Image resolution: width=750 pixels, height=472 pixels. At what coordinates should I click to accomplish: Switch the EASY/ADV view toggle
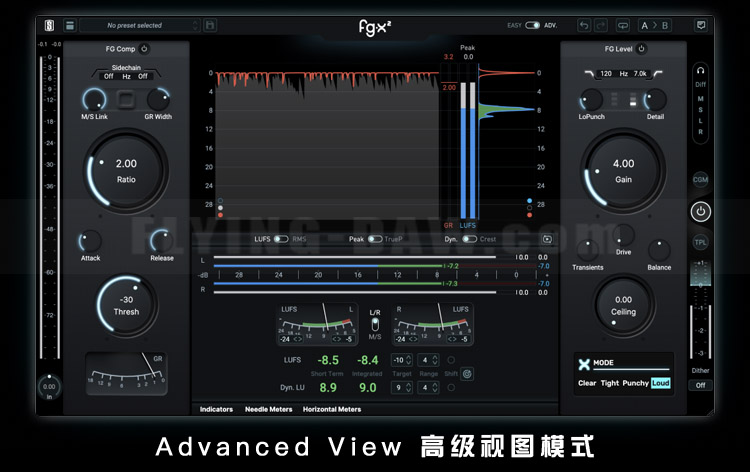(x=532, y=25)
